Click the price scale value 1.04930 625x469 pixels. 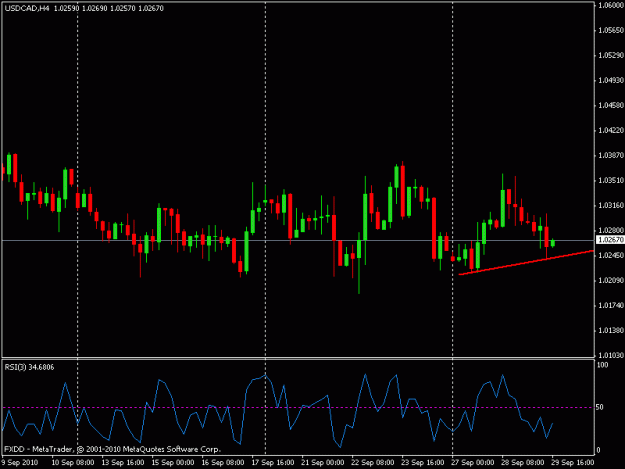611,80
